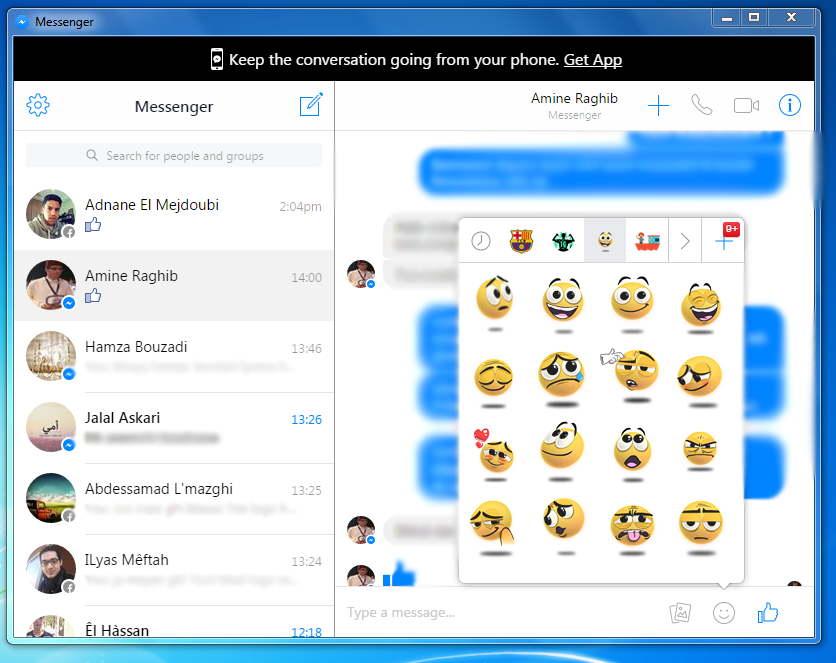
Task: Click Adnane El Mejdoubi's profile picture
Action: [51, 214]
